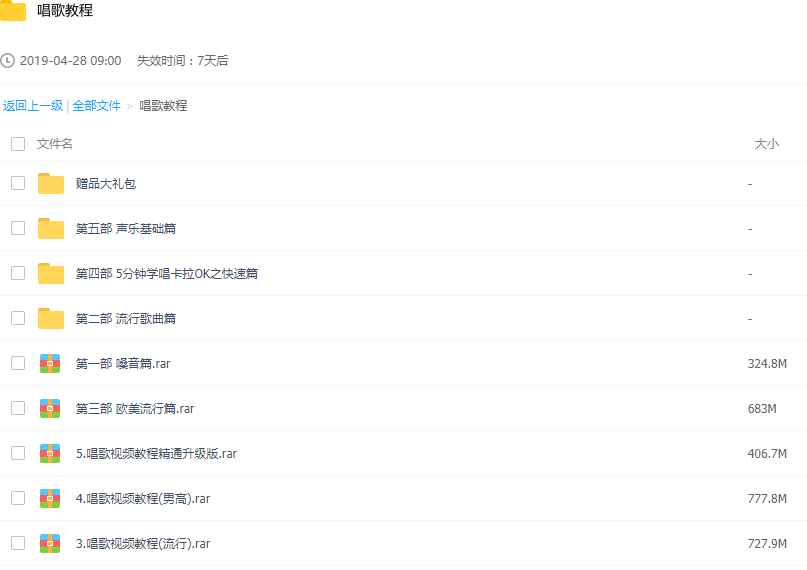Check the box for 第三部 欧美流行篇.rar
This screenshot has width=807, height=570.
click(x=18, y=408)
